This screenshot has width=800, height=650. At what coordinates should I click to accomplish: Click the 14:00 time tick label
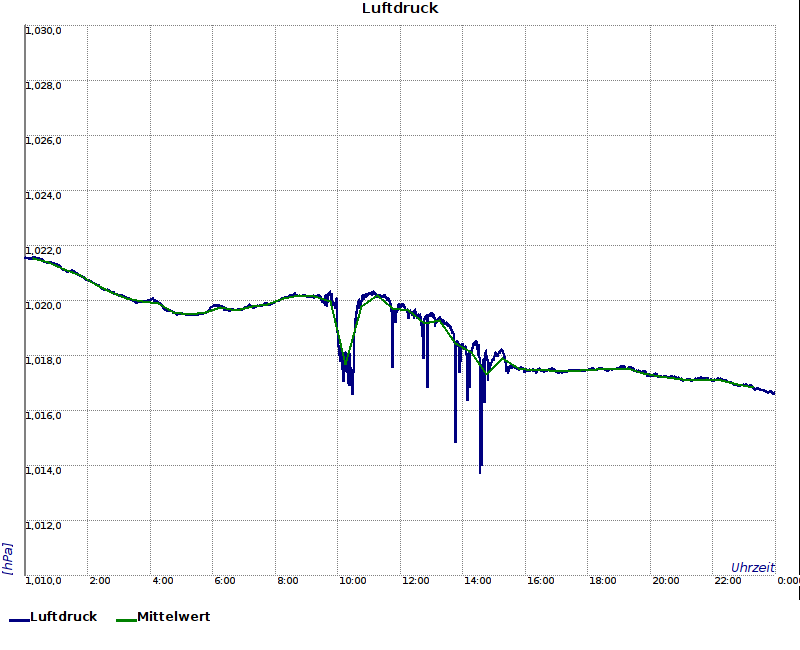coord(478,581)
